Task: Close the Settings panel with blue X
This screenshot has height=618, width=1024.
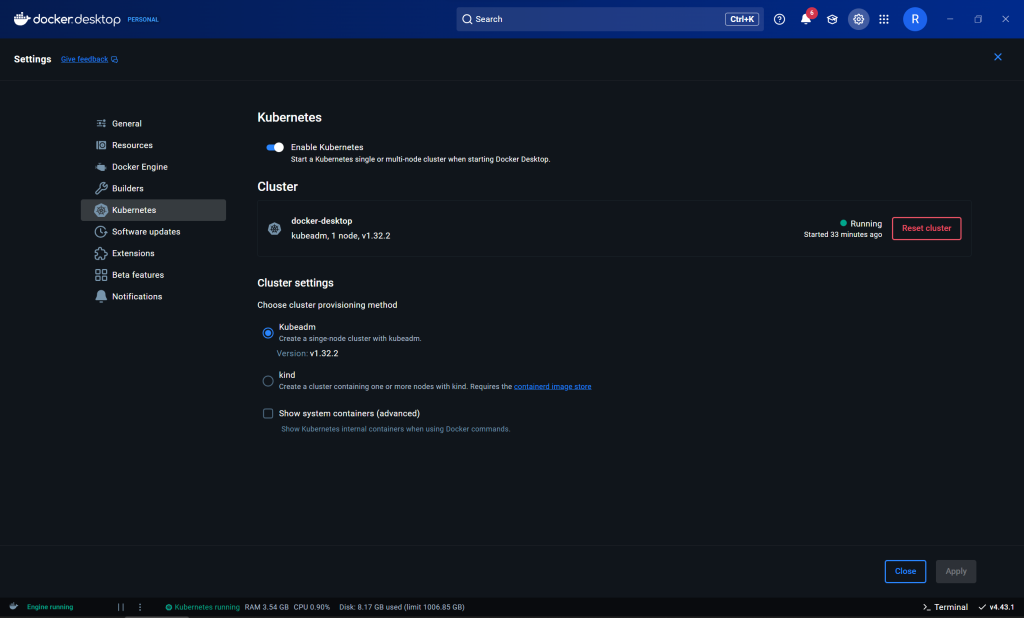Action: click(997, 57)
